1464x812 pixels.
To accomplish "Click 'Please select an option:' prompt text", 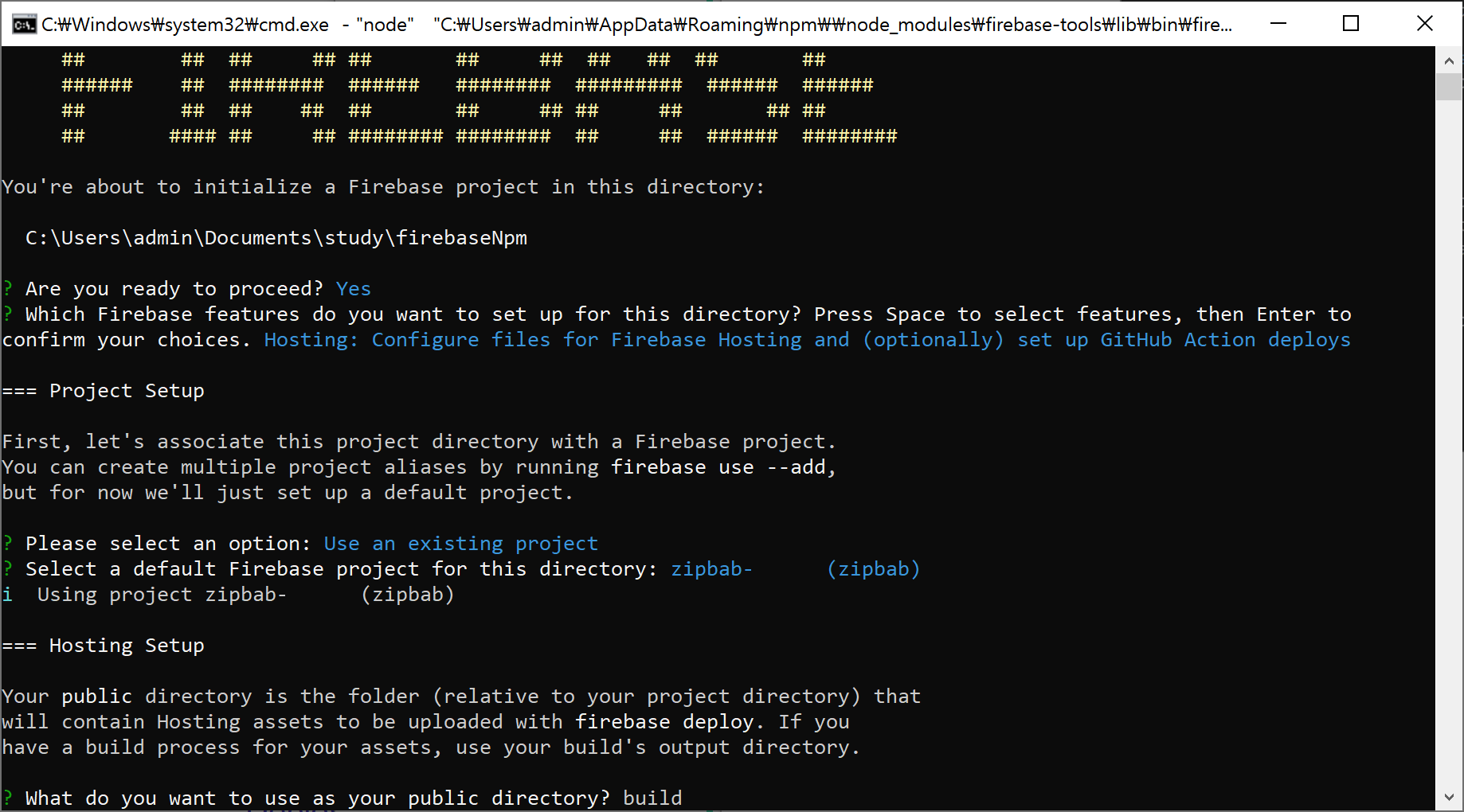I will coord(168,544).
